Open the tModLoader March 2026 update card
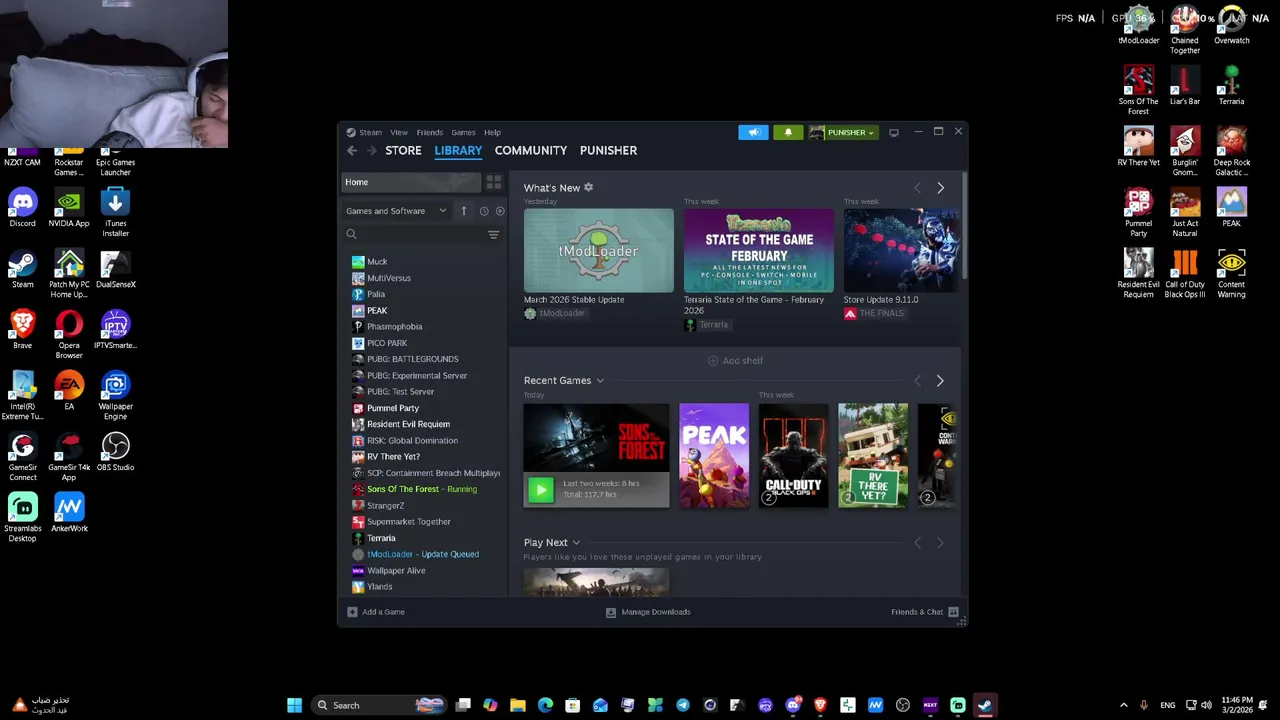This screenshot has width=1280, height=720. click(599, 250)
